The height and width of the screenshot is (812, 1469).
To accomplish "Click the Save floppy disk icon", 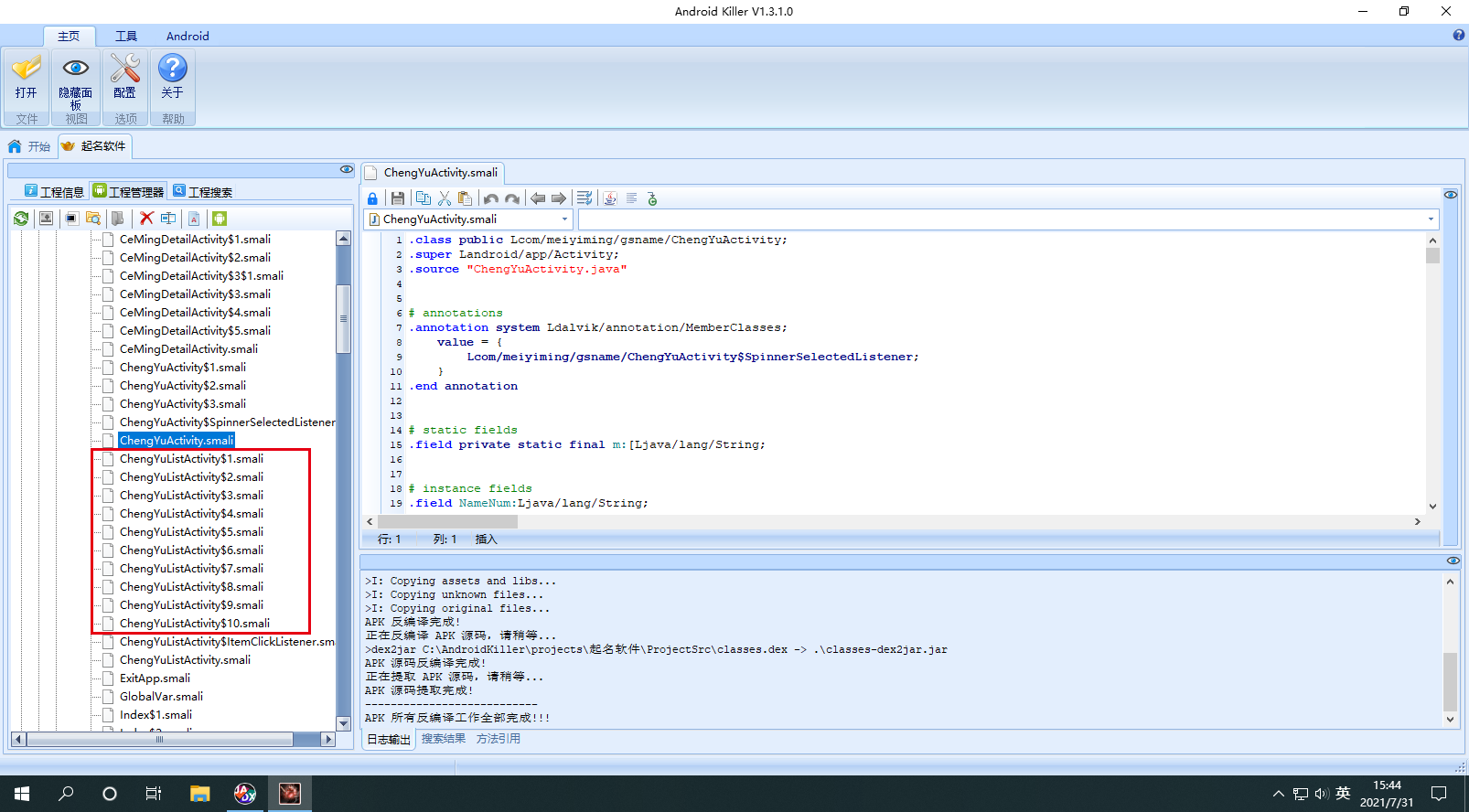I will click(x=397, y=198).
